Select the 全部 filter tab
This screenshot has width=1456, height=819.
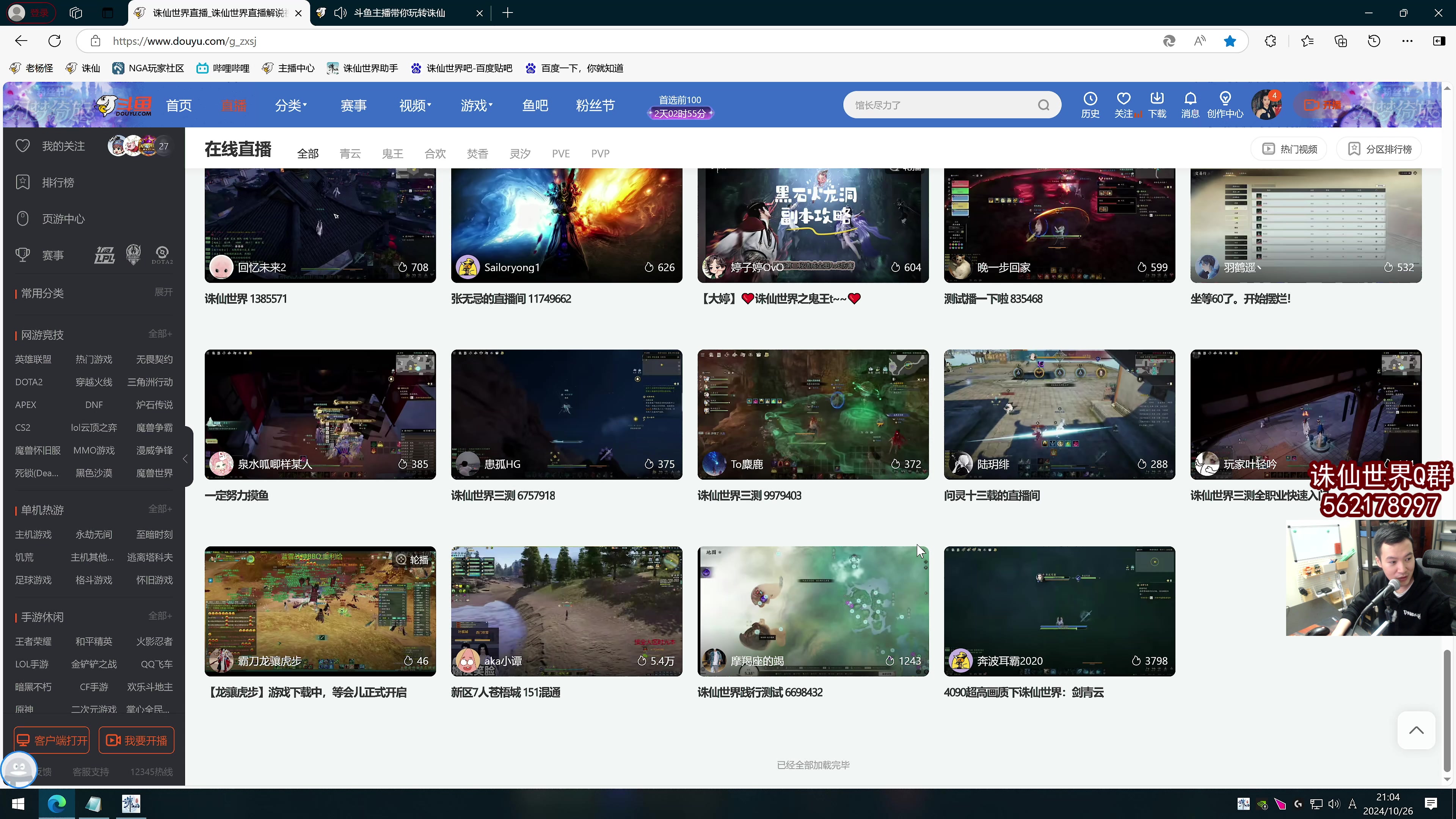click(x=308, y=154)
